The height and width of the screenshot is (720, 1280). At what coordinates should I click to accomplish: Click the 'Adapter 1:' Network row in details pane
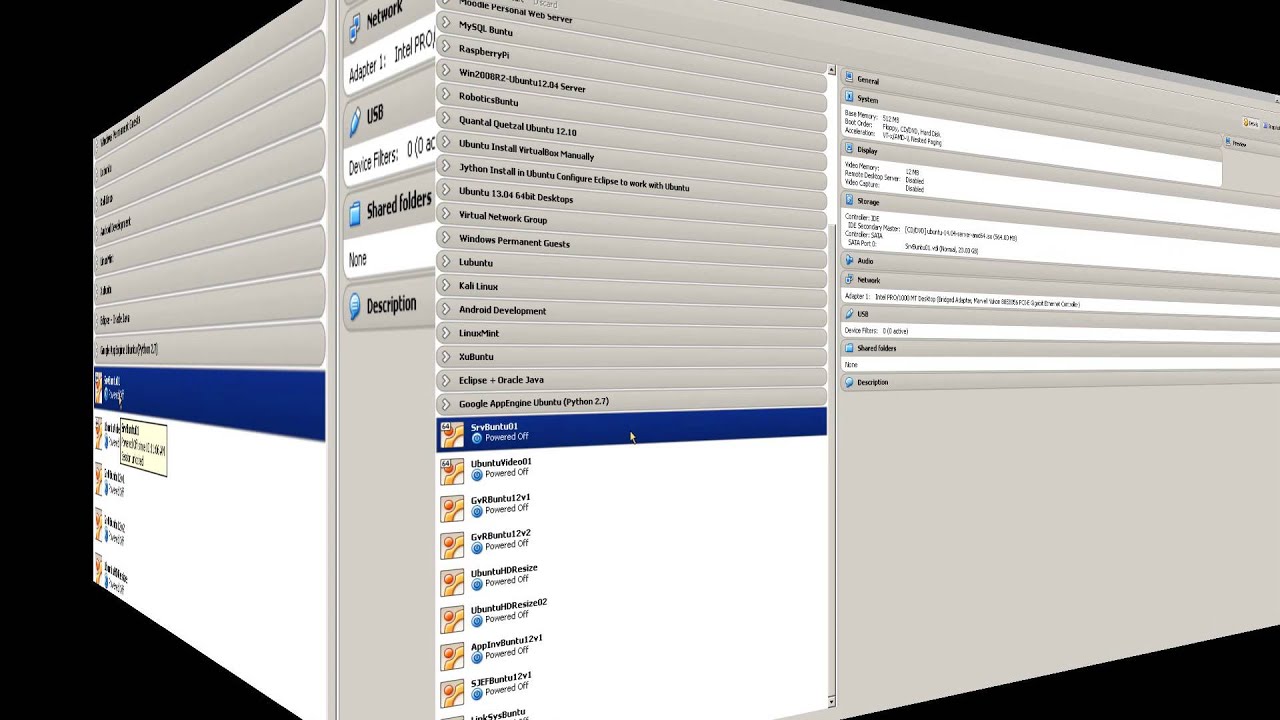point(962,298)
